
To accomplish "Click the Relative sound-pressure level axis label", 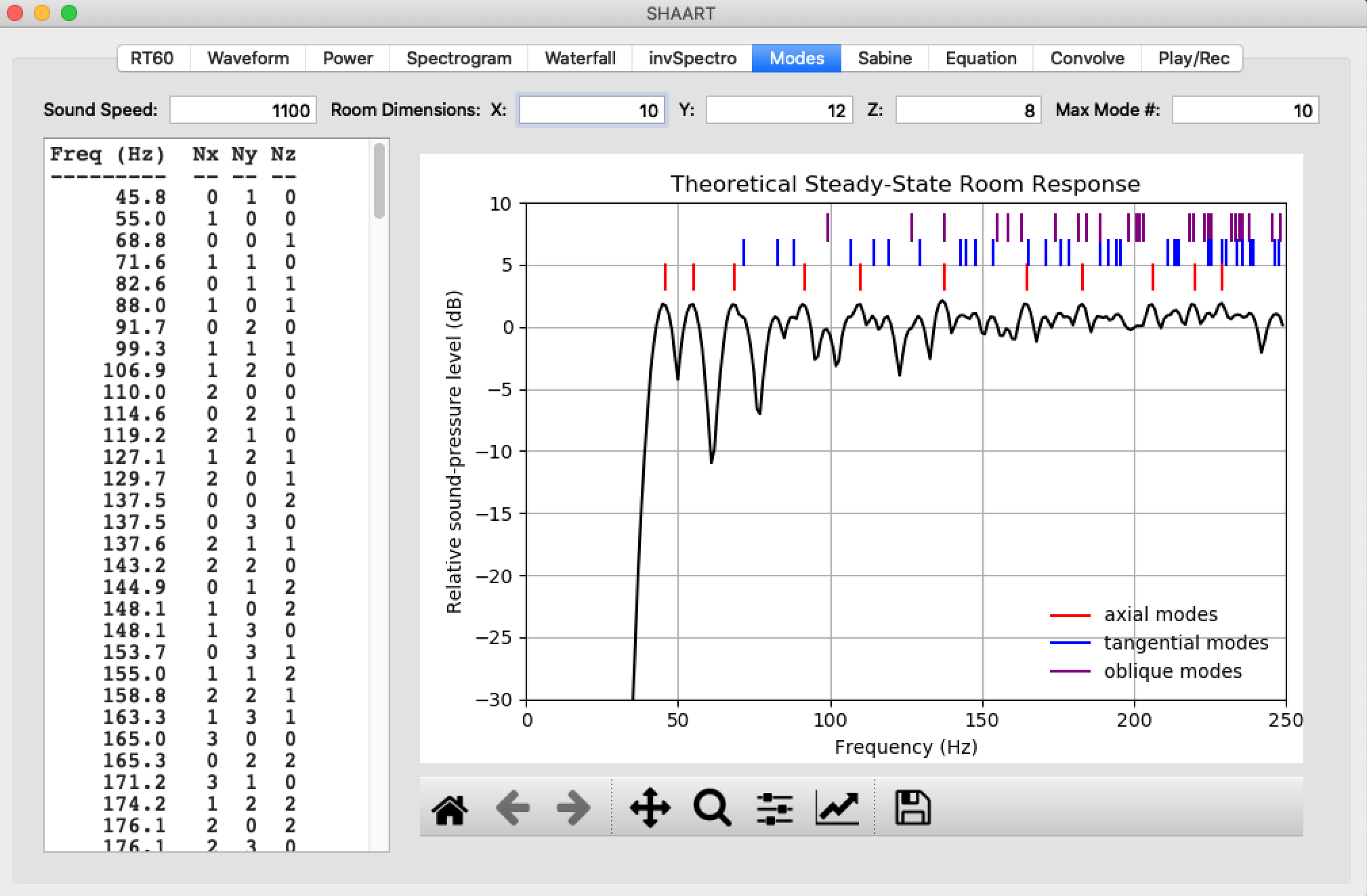I will point(454,452).
